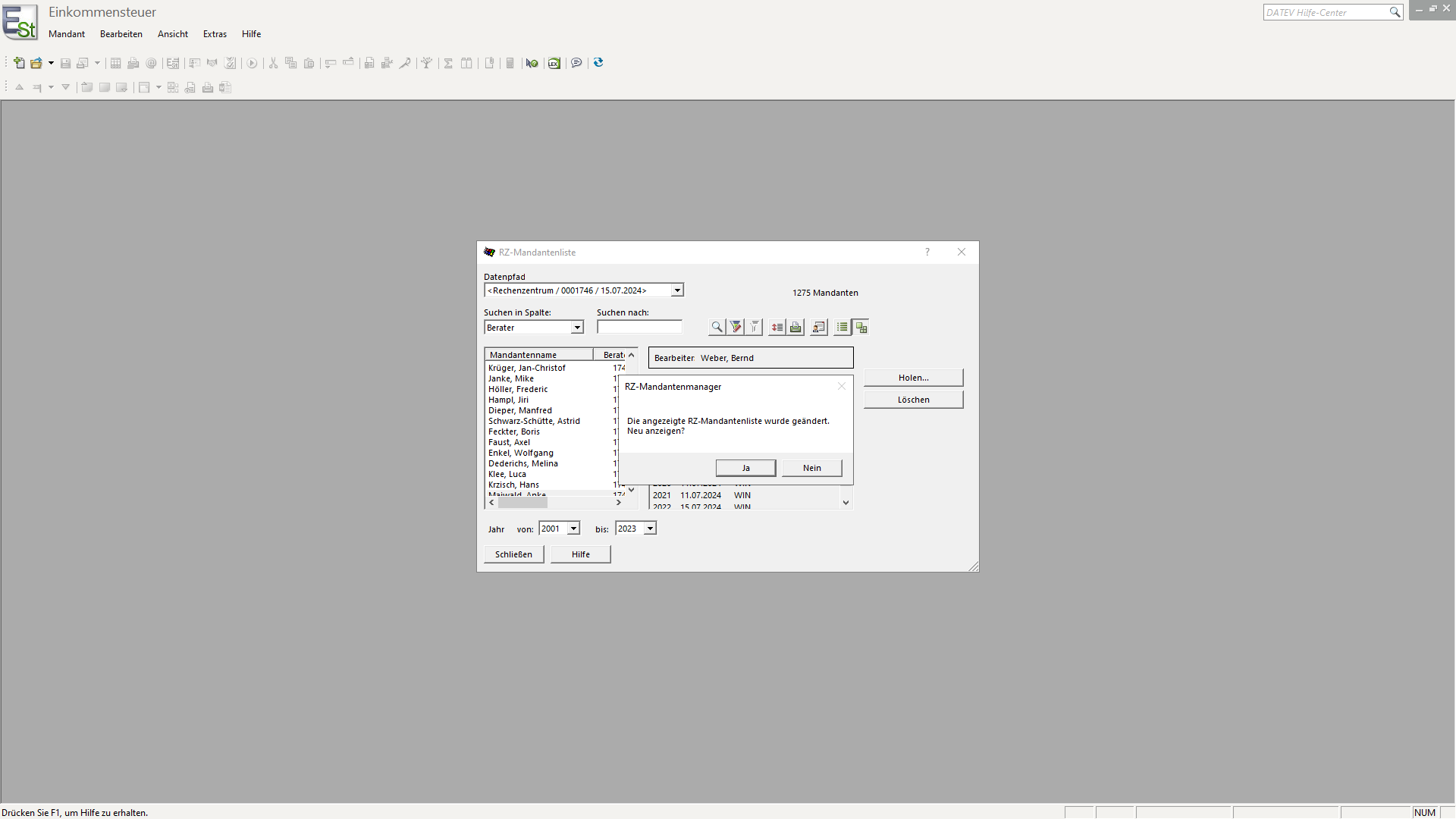Open the Datenpfad dropdown

677,290
